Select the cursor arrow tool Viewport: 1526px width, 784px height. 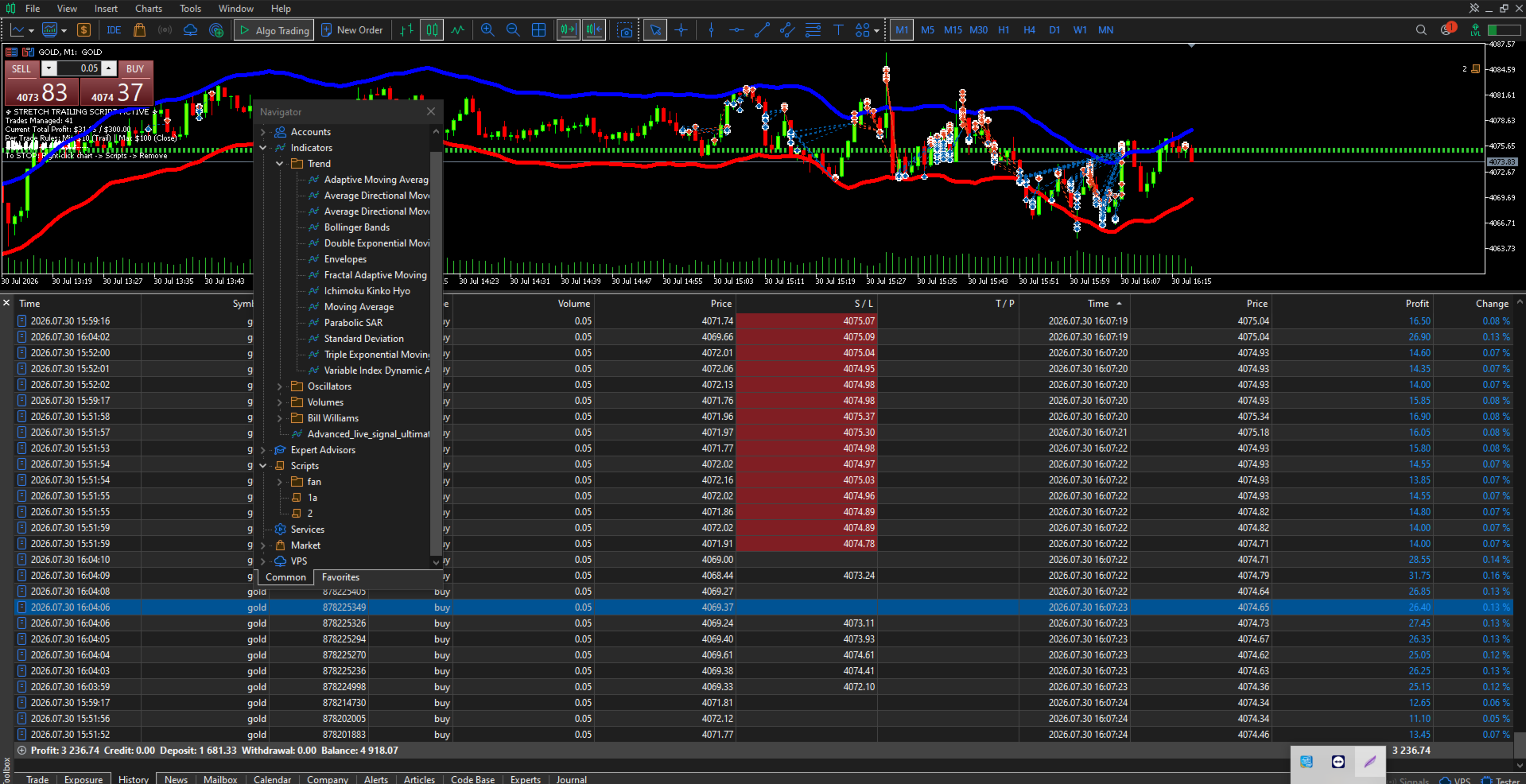(x=655, y=30)
